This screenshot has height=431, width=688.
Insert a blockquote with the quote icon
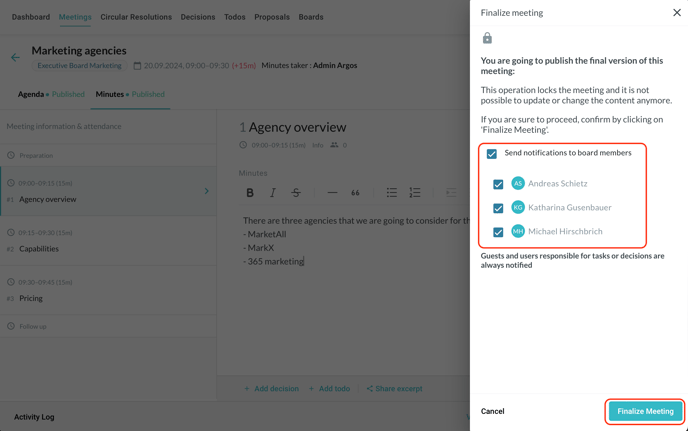[355, 193]
